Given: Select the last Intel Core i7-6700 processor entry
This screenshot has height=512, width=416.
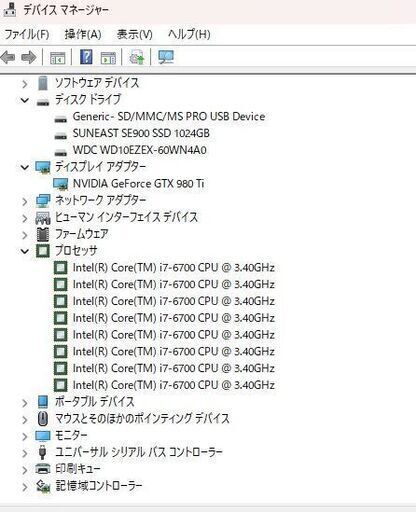Looking at the screenshot, I should [x=174, y=385].
